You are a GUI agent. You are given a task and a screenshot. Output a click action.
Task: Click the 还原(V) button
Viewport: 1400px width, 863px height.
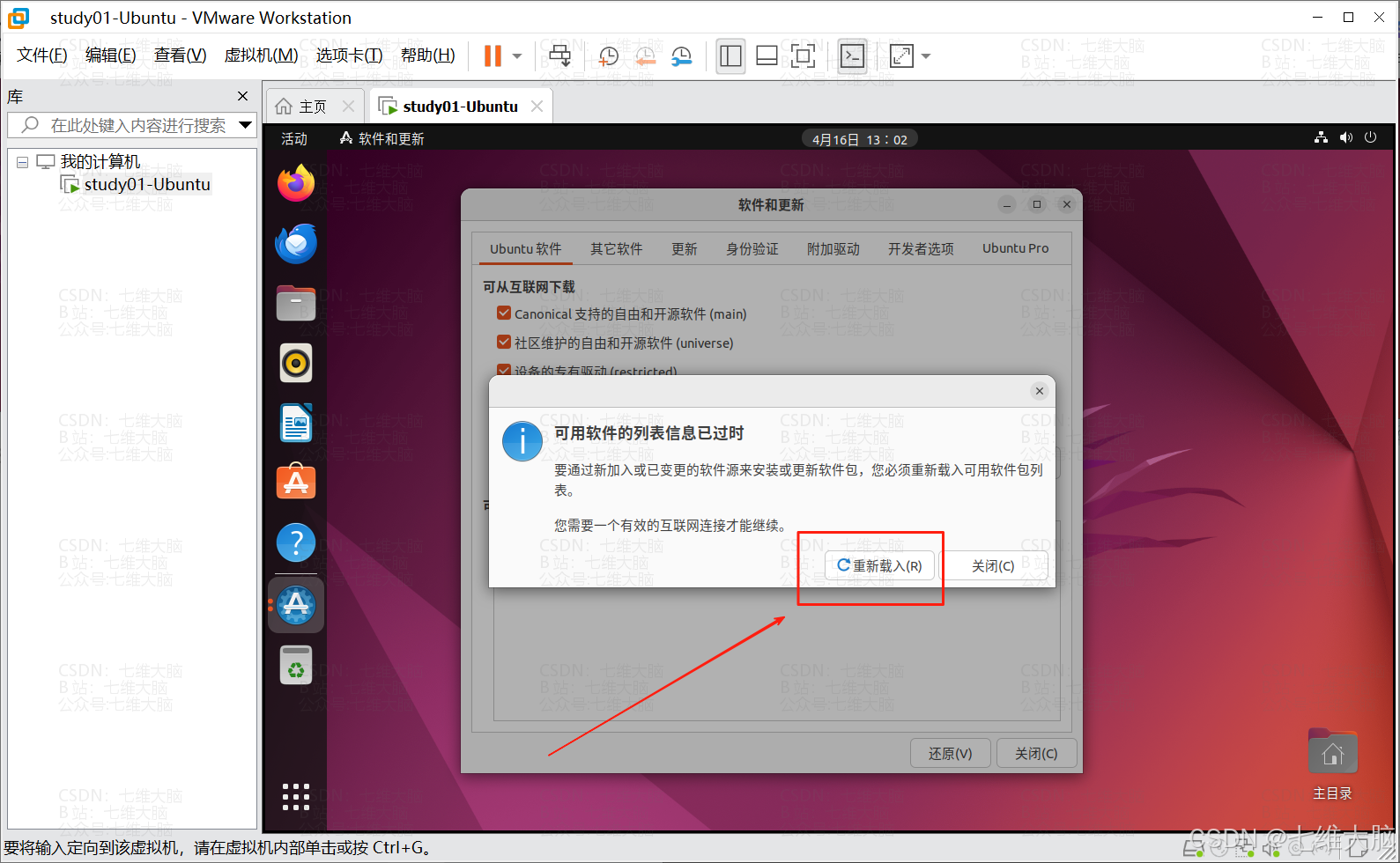[x=950, y=754]
